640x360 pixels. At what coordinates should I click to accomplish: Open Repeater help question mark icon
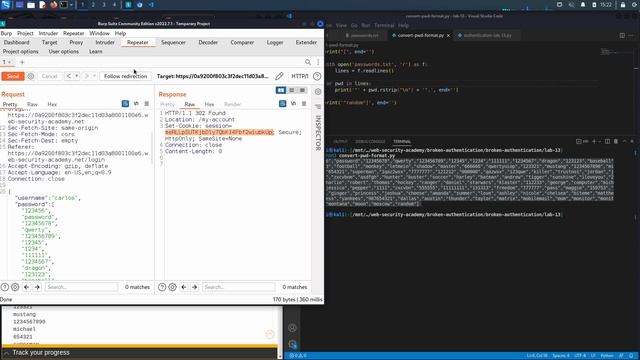point(317,76)
